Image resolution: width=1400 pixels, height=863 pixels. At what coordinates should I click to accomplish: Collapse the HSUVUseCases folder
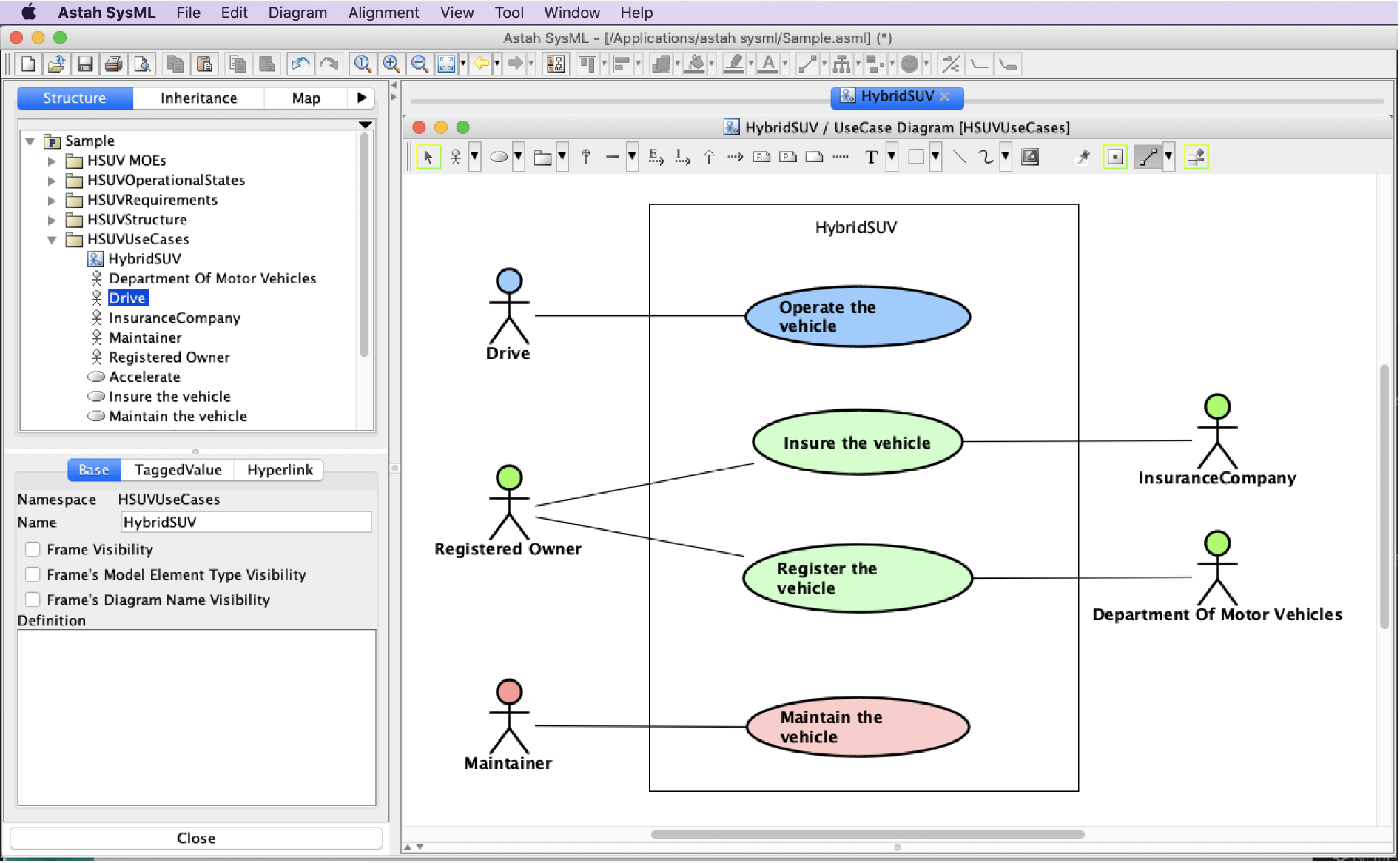[52, 240]
